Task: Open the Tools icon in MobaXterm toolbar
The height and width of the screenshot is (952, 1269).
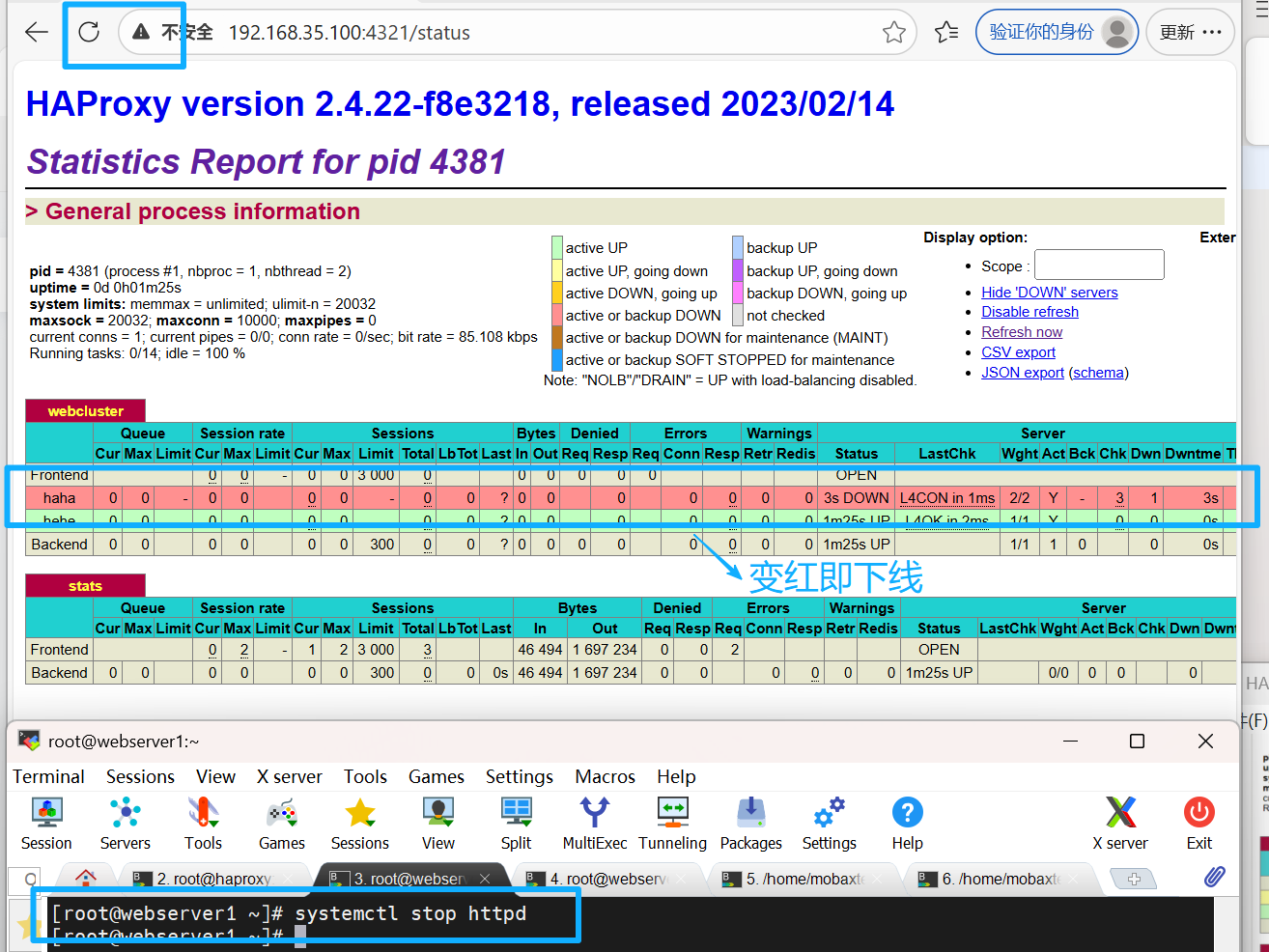Action: pos(203,813)
